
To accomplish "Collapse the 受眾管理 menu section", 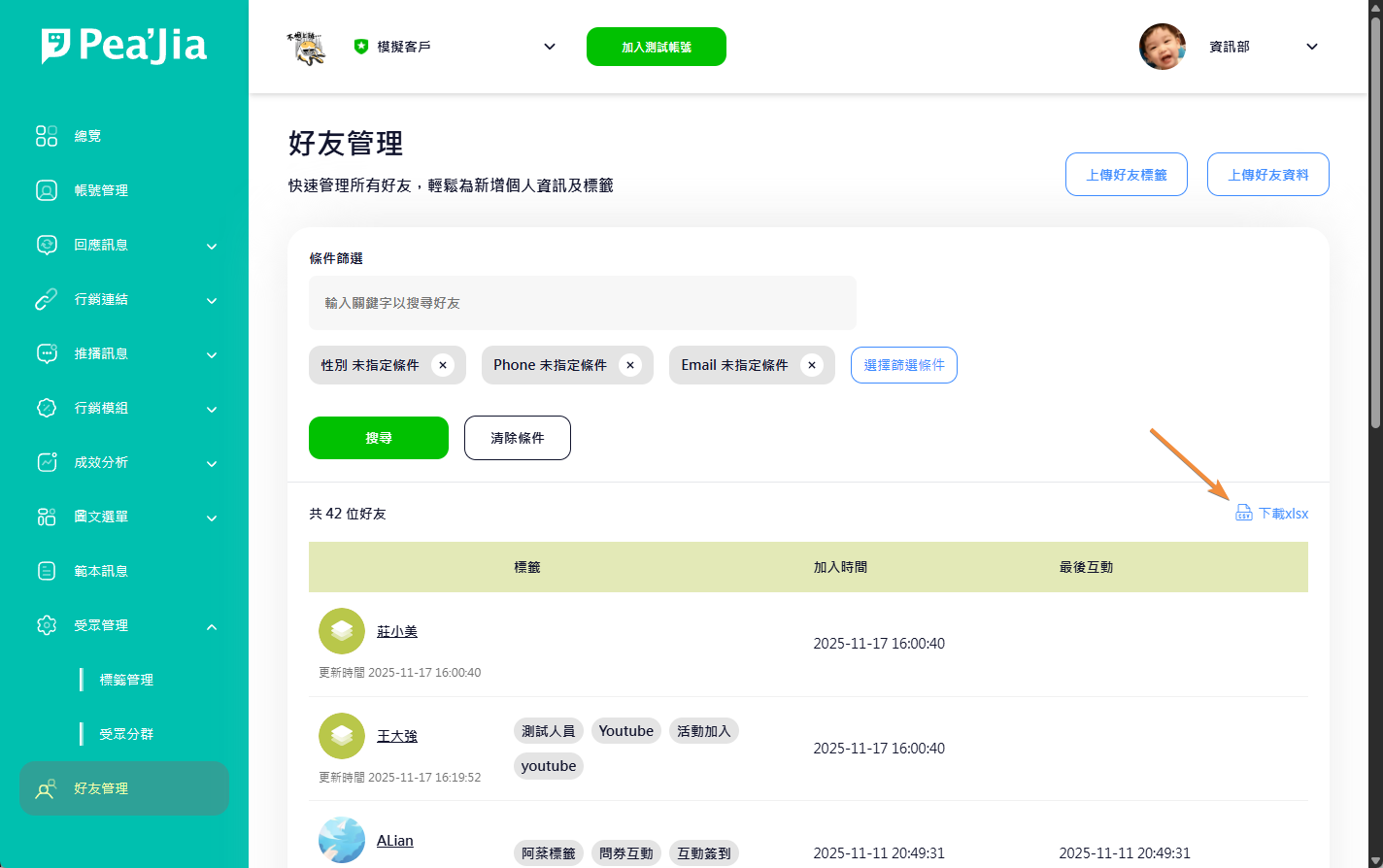I will coord(212,626).
